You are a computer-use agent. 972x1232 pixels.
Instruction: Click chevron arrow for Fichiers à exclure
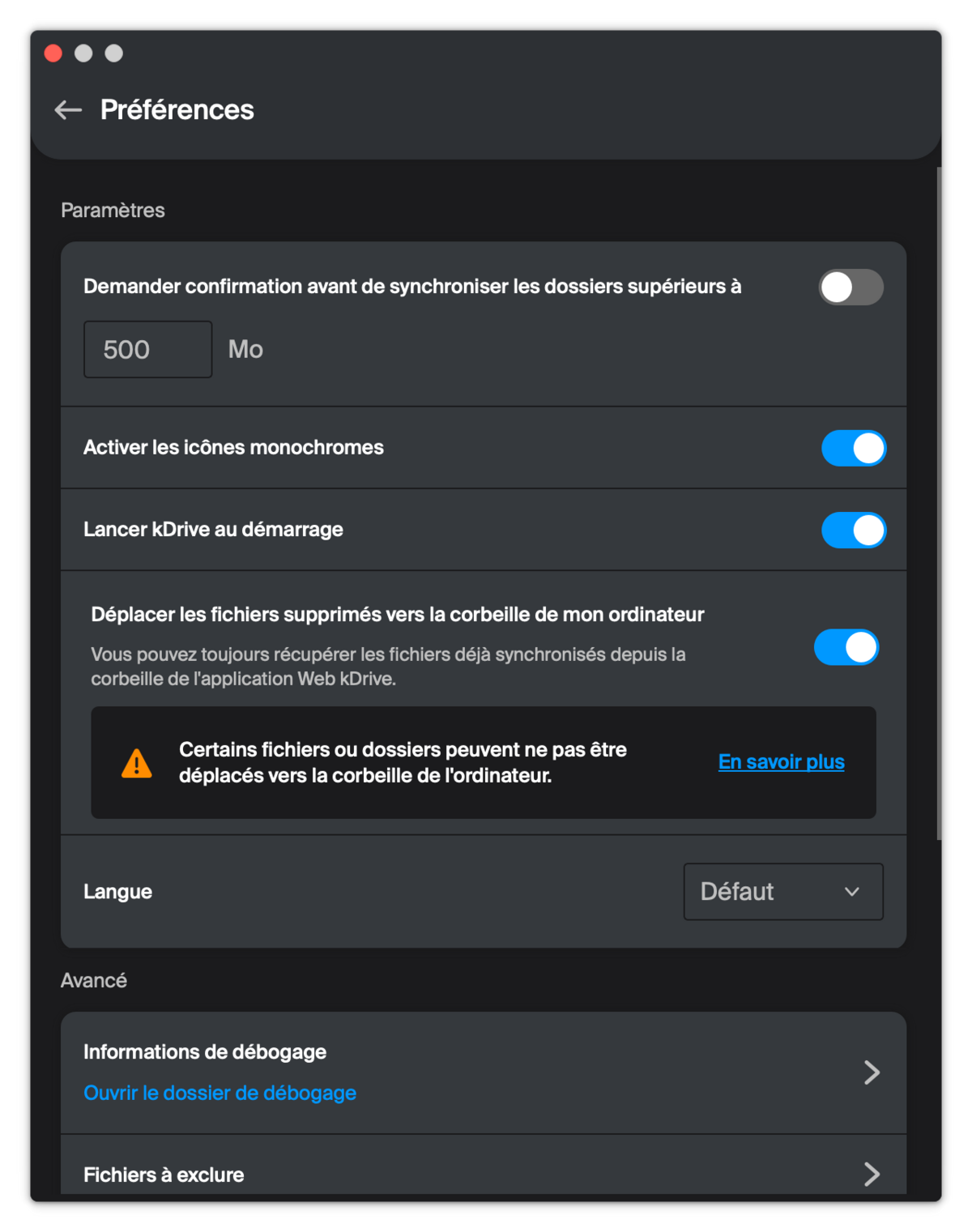point(872,1174)
